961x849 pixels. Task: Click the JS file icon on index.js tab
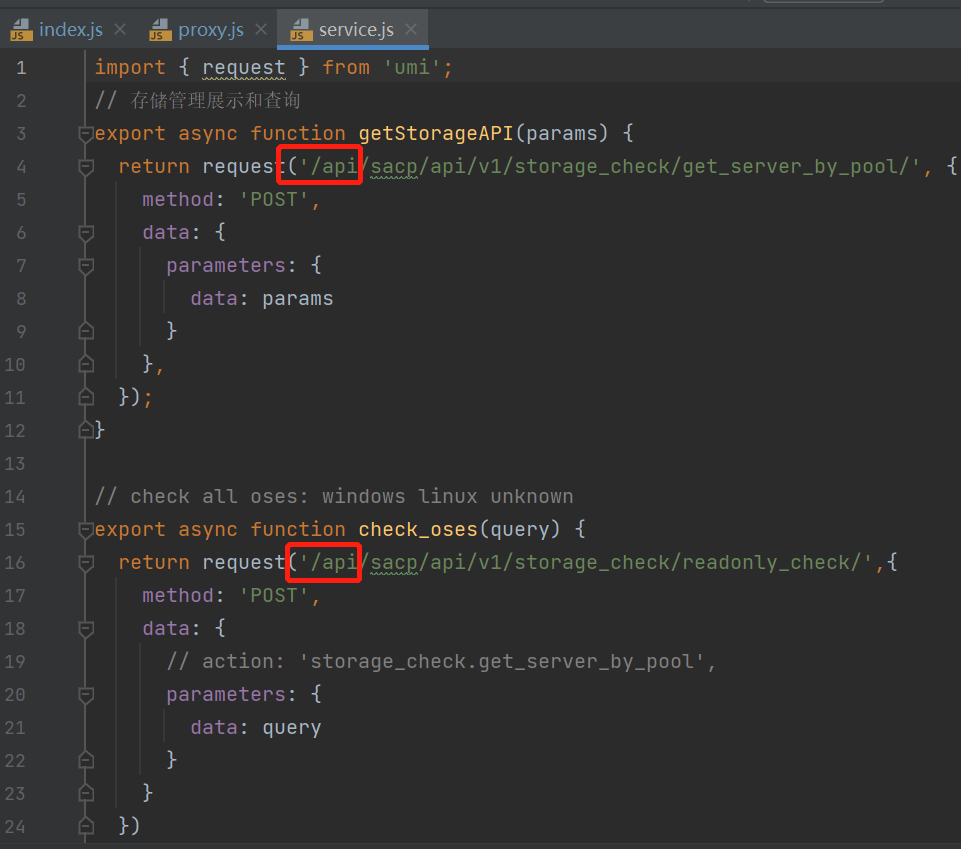coord(21,29)
